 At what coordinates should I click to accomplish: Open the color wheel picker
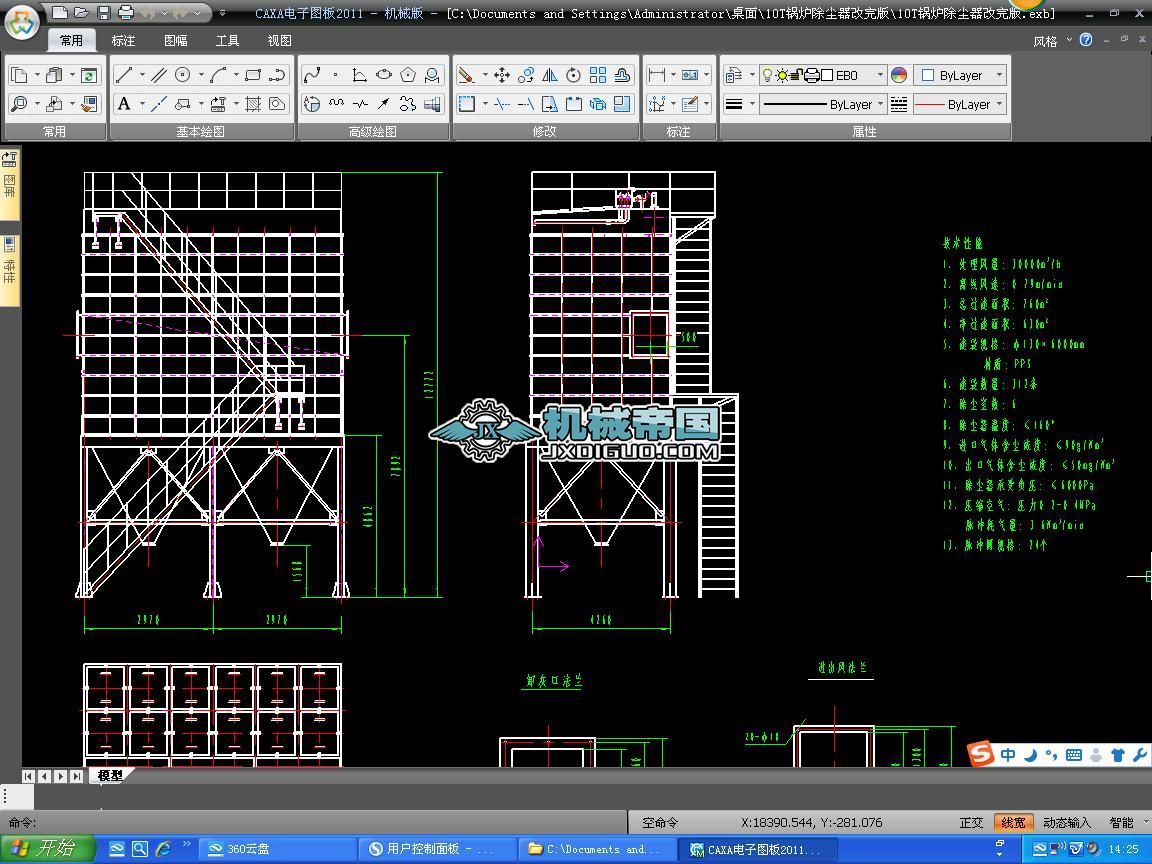[x=899, y=75]
